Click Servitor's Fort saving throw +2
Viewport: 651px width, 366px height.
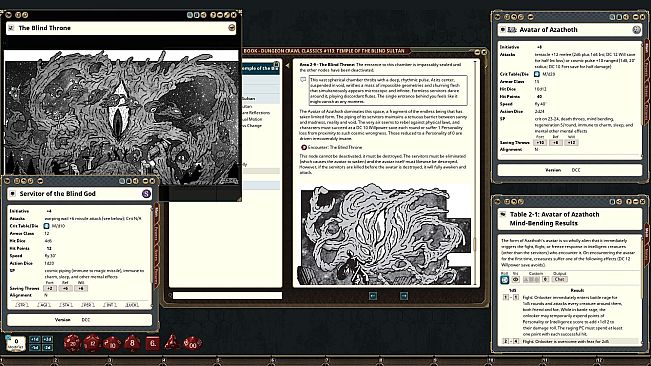pos(49,288)
